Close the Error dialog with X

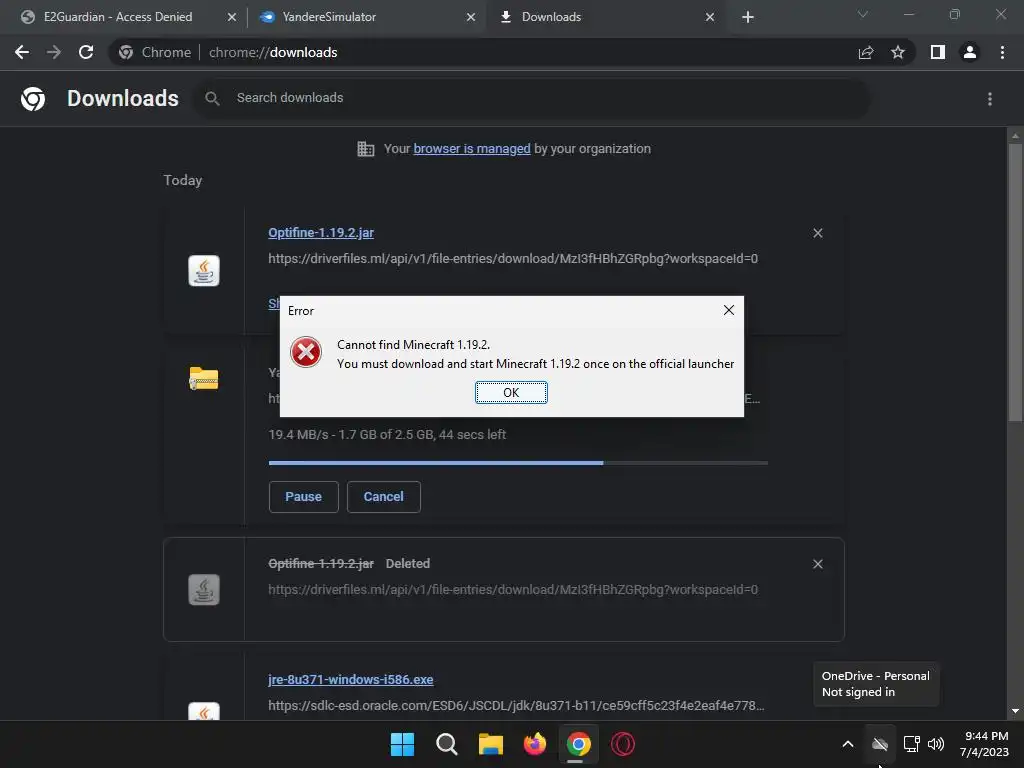pyautogui.click(x=729, y=310)
